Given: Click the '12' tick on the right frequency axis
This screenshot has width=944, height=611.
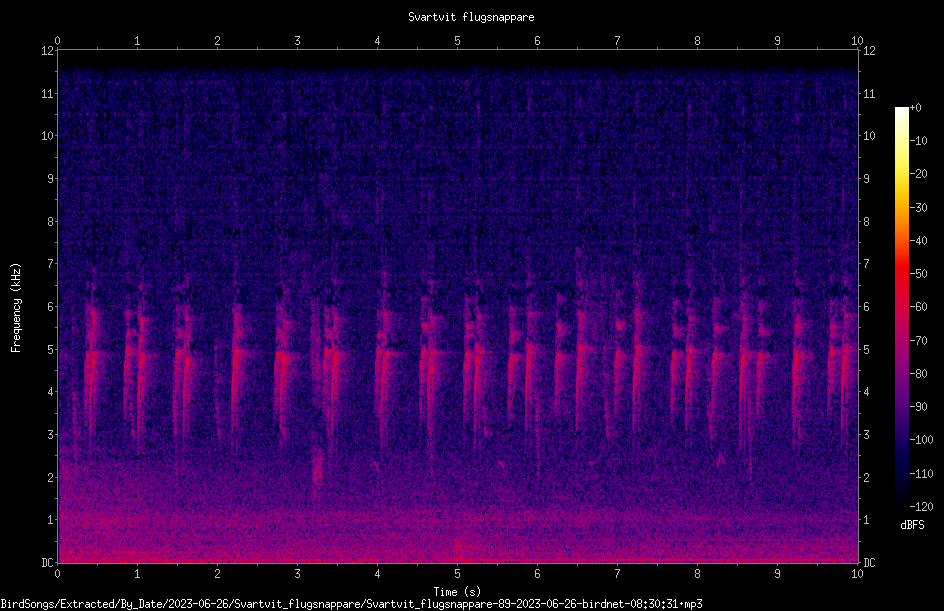Looking at the screenshot, I should tap(869, 51).
